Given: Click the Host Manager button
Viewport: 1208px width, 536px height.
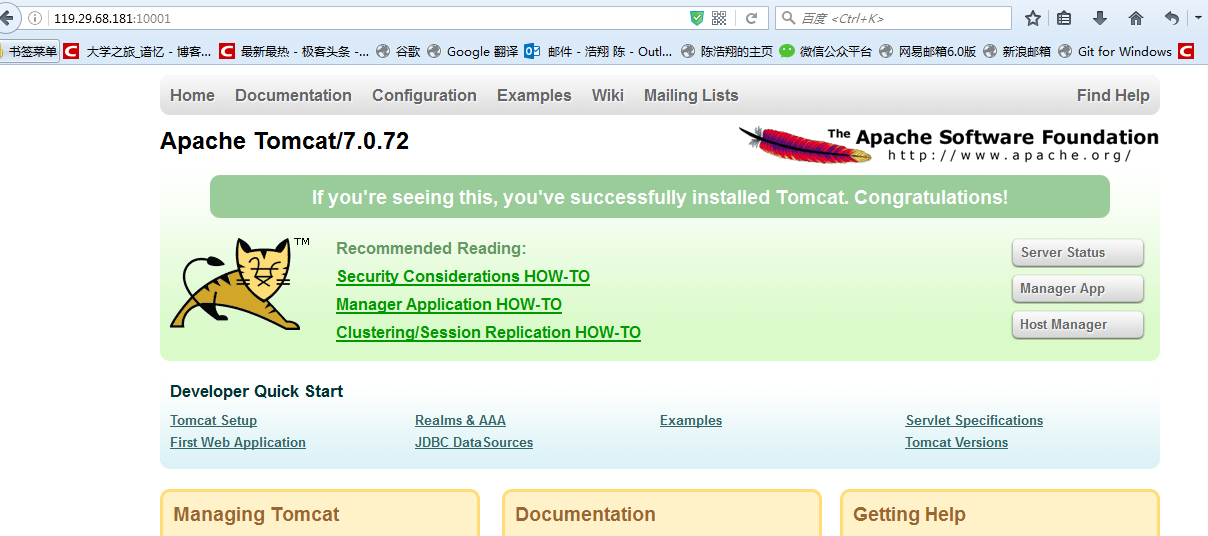Looking at the screenshot, I should pyautogui.click(x=1077, y=325).
